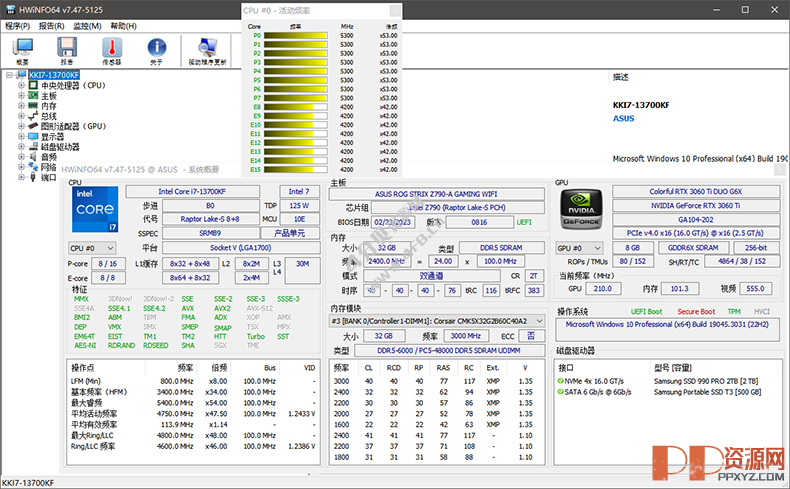Expand the 中央处理器 (CPU) tree node

21,85
